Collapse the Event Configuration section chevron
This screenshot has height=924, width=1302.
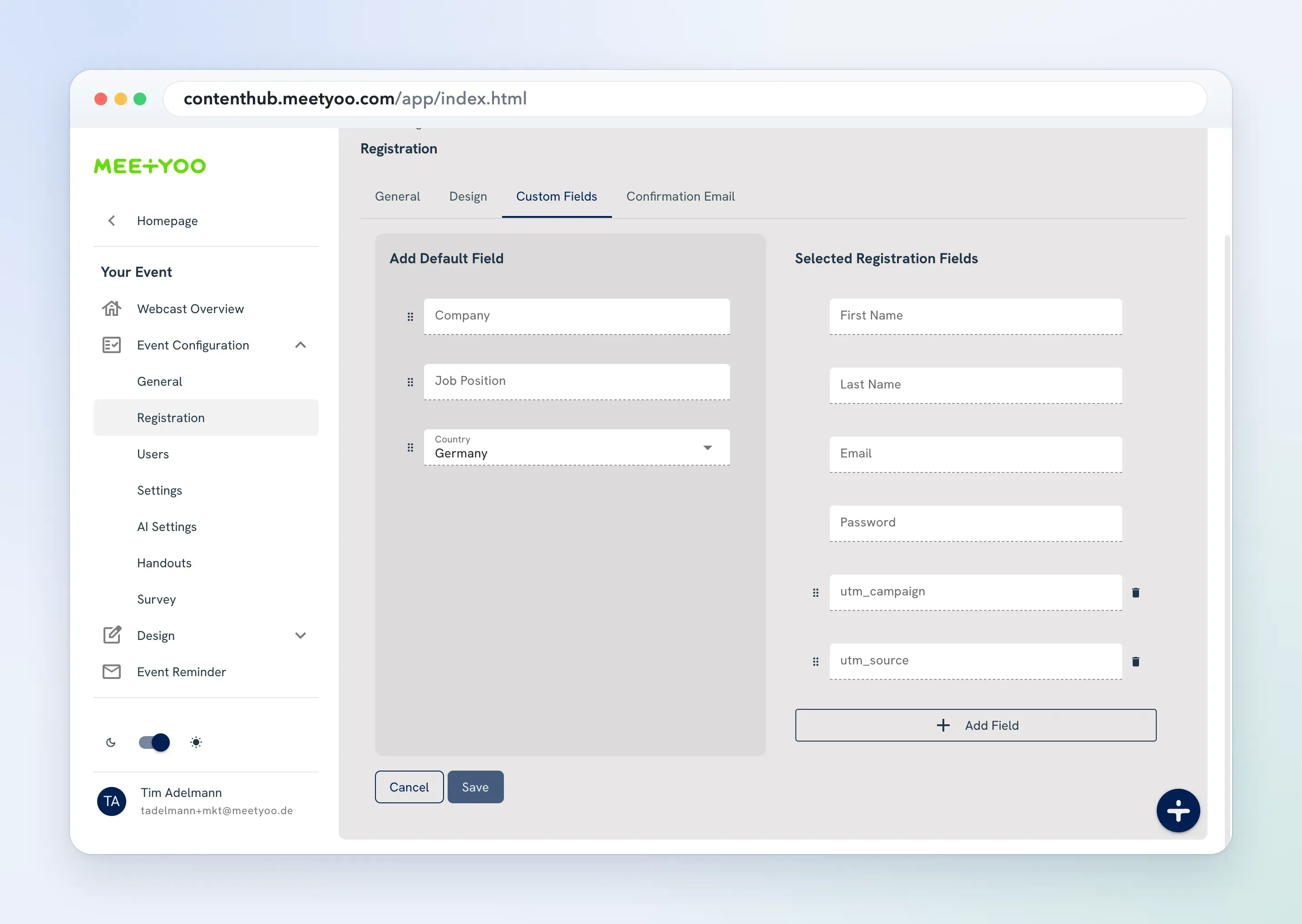point(301,345)
